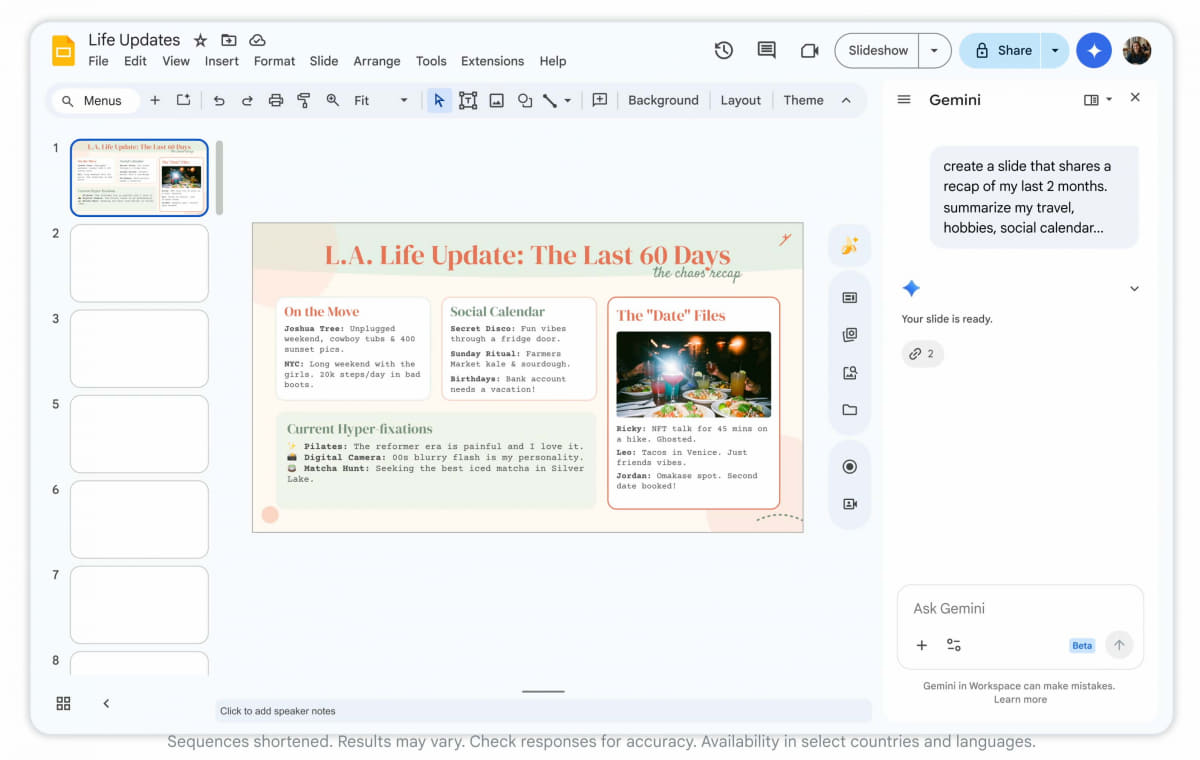Click the record circle icon in side rail
The image size is (1200, 760).
(850, 466)
